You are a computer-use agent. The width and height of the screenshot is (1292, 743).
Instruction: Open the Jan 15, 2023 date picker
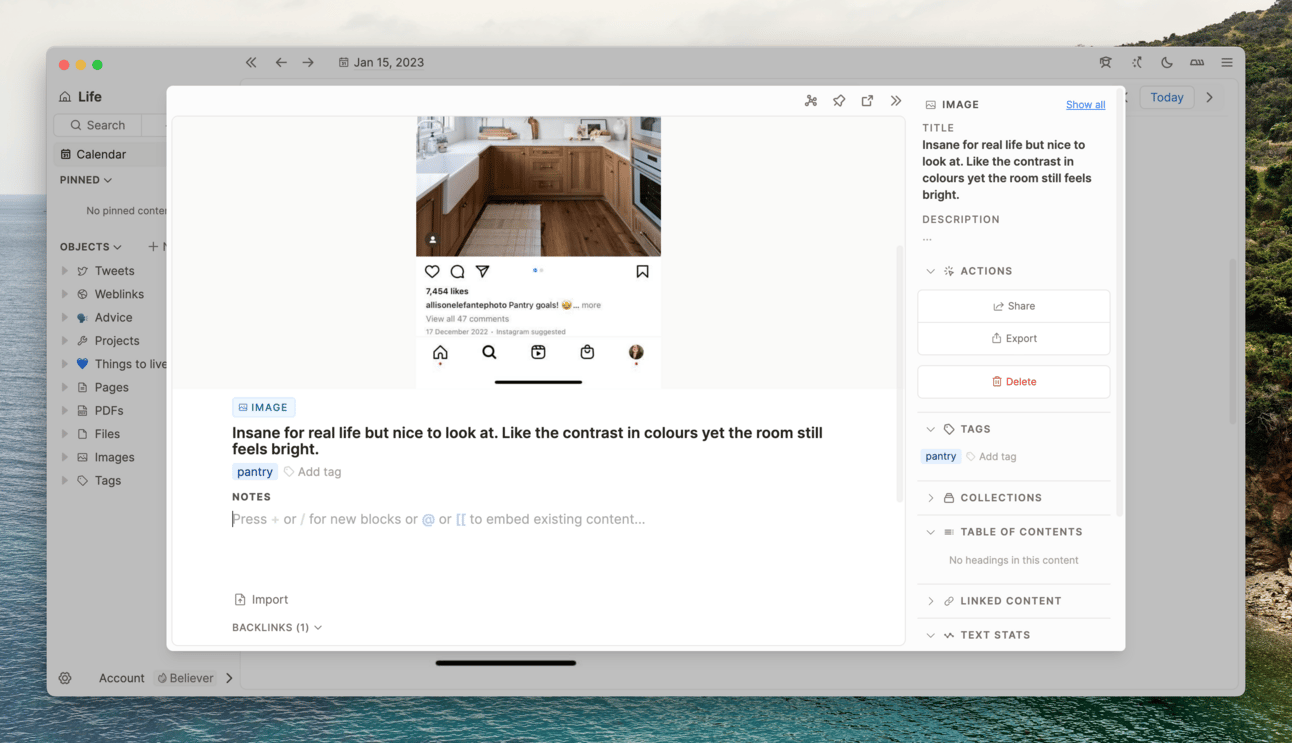click(x=381, y=62)
